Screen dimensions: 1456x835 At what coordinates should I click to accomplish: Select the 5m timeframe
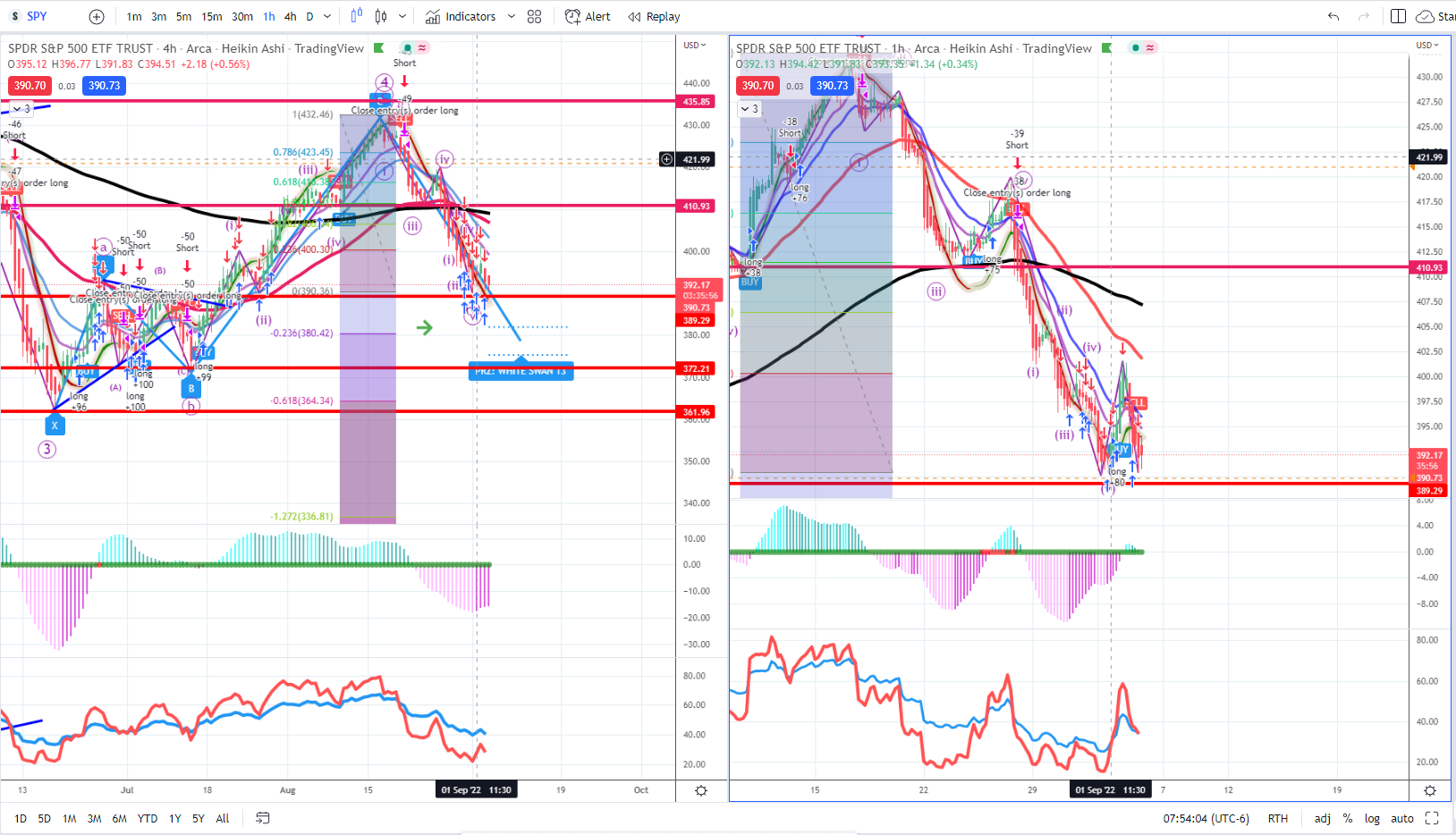(183, 16)
